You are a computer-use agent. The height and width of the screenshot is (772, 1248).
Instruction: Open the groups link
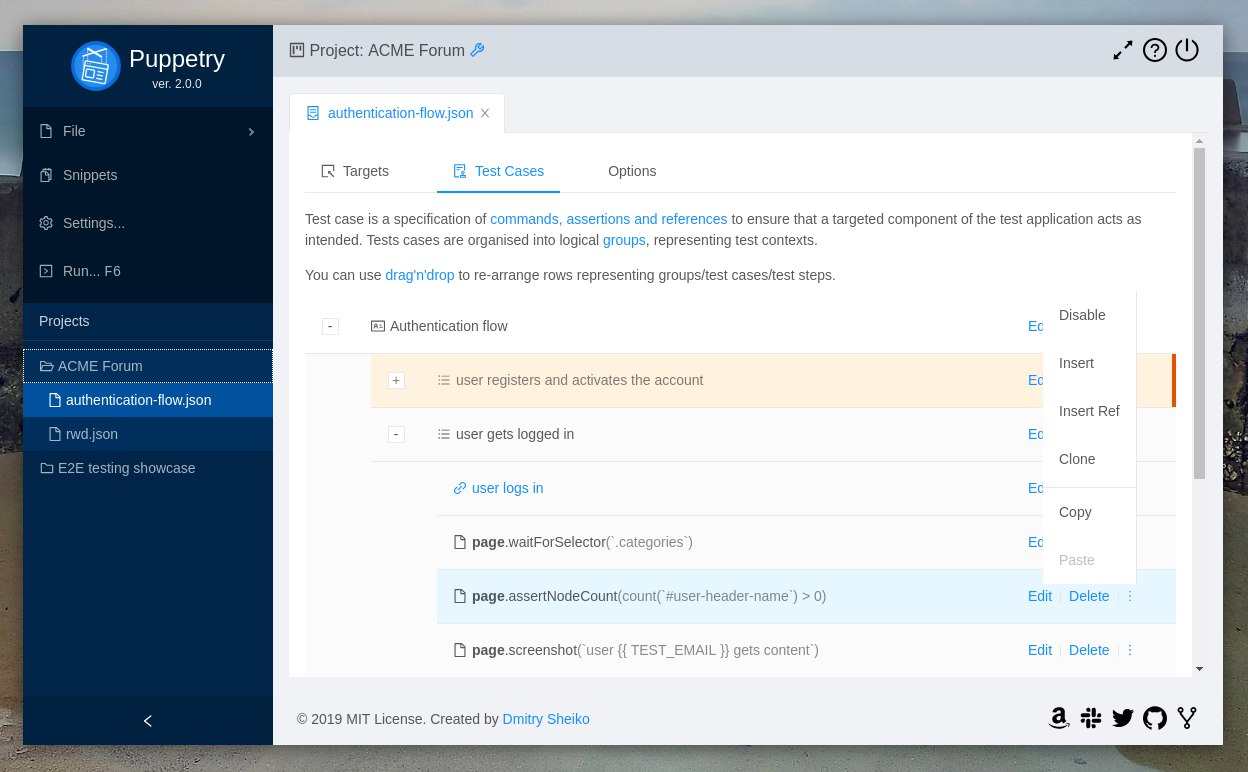pos(625,240)
